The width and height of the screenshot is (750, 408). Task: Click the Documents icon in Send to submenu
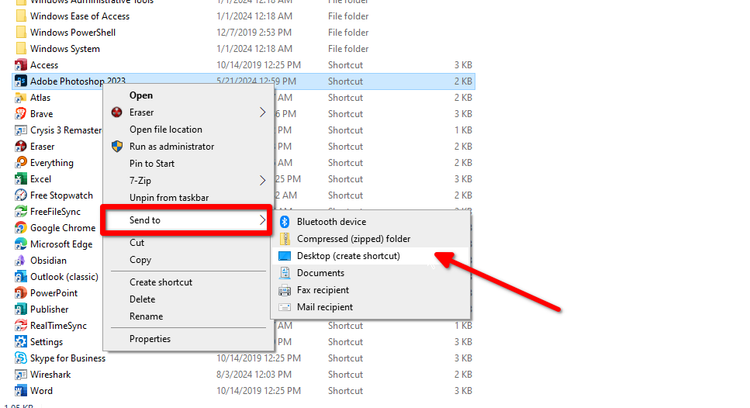[285, 273]
